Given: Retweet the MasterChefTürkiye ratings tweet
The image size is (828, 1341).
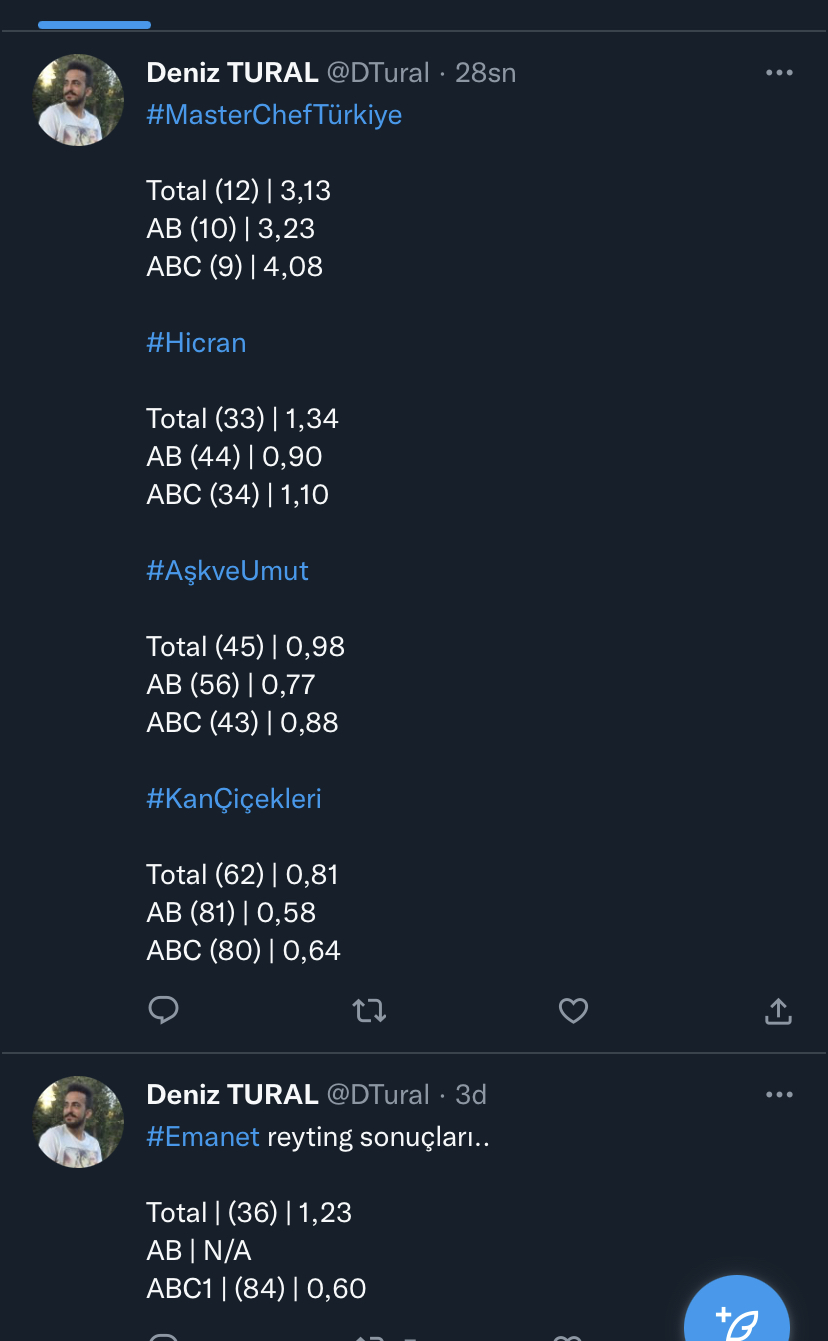Looking at the screenshot, I should pos(370,1011).
